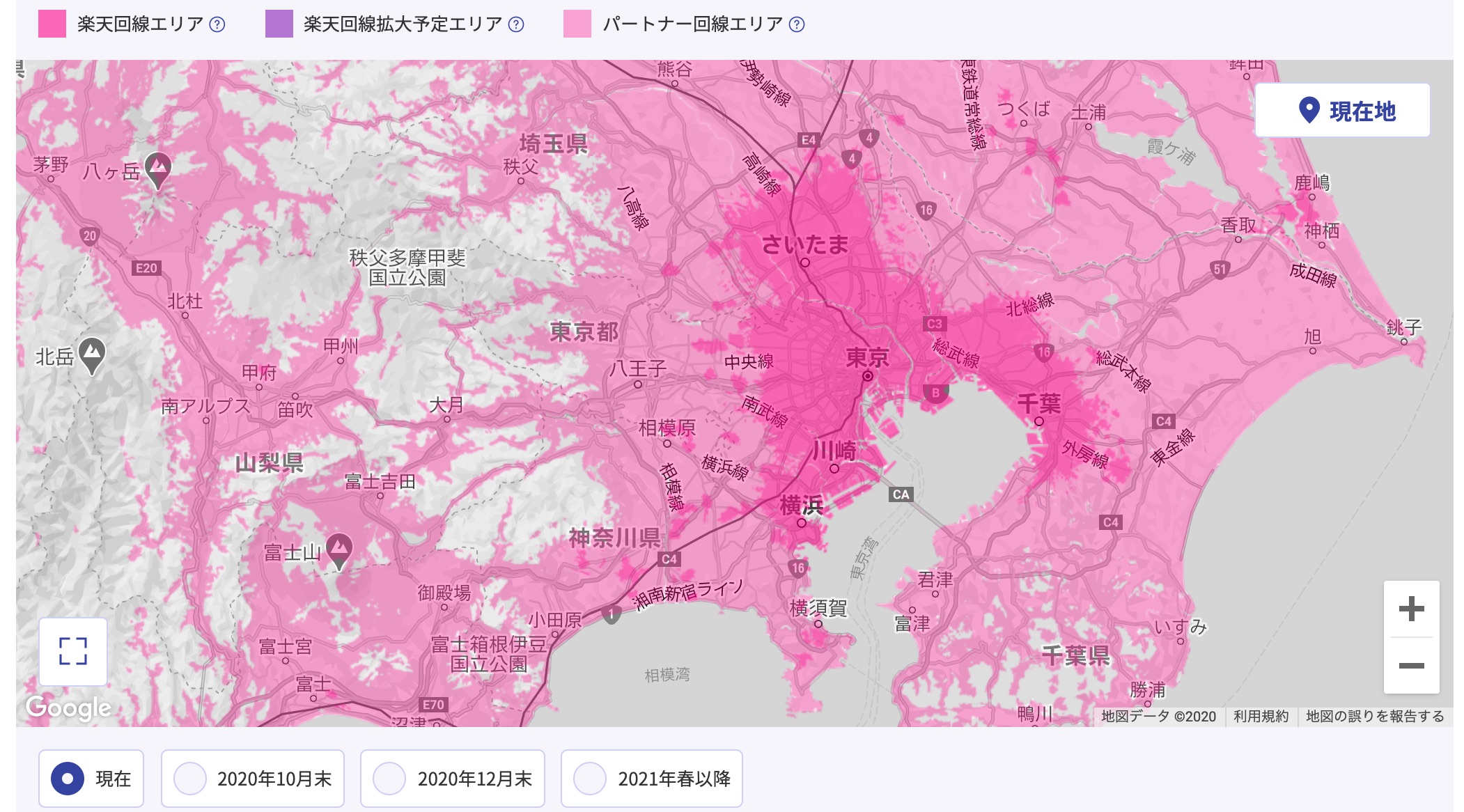The width and height of the screenshot is (1464, 812).
Task: Click the パートナー回線エリア light pink swatch
Action: click(x=577, y=24)
